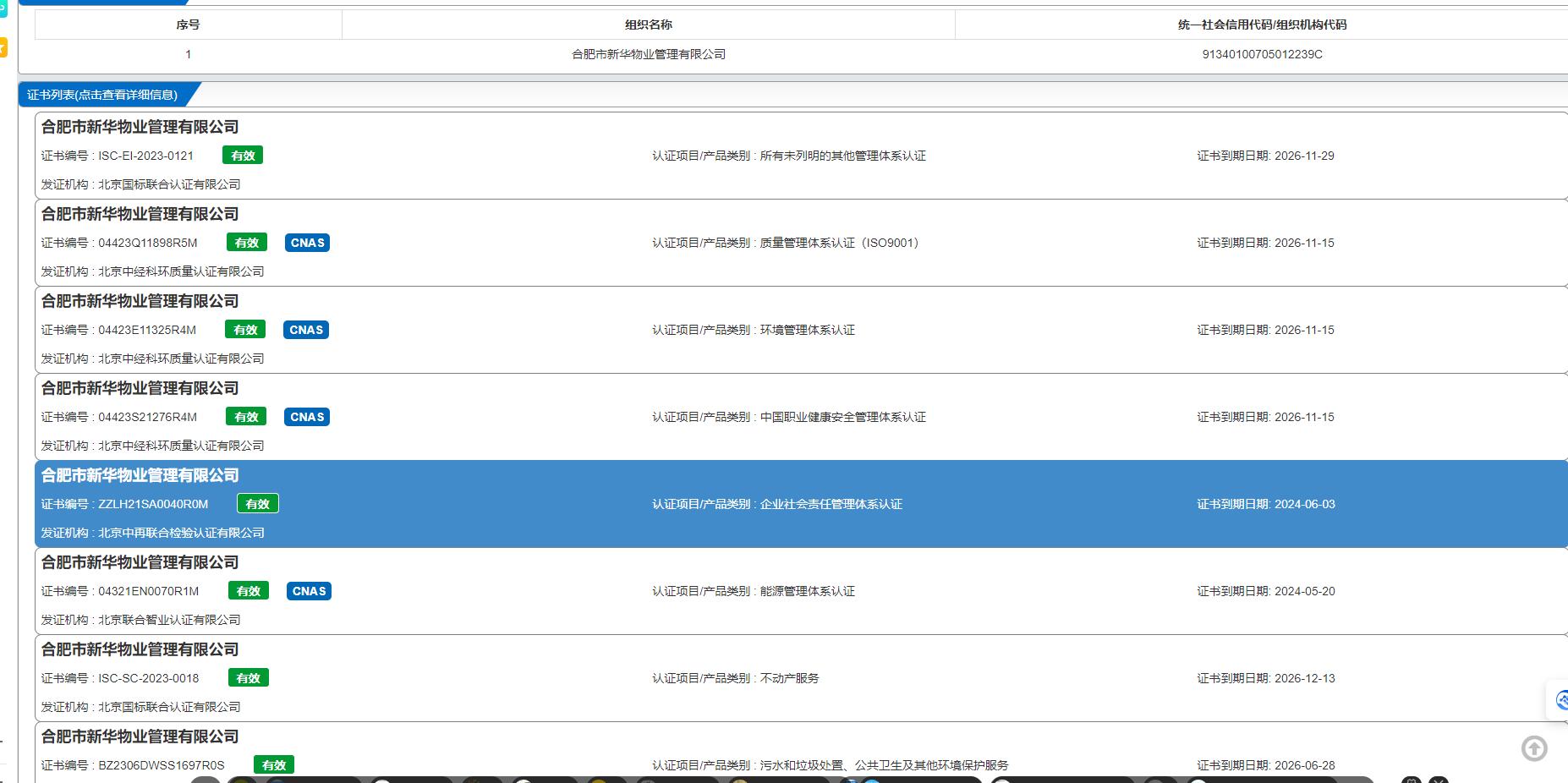
Task: Click CNAS badge on certificate 04423E11325R4M
Action: tap(306, 330)
